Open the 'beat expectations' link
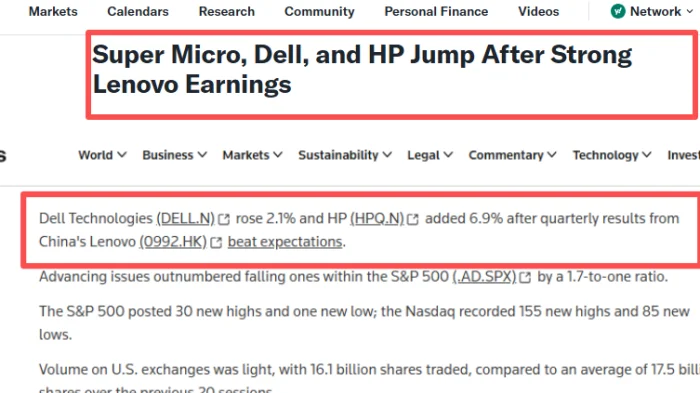700x393 pixels. coord(285,242)
